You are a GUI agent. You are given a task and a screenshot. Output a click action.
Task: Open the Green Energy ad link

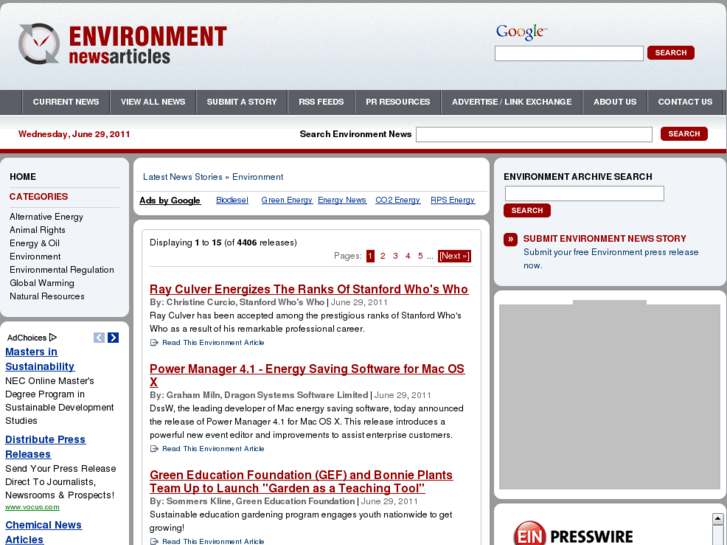pos(287,200)
